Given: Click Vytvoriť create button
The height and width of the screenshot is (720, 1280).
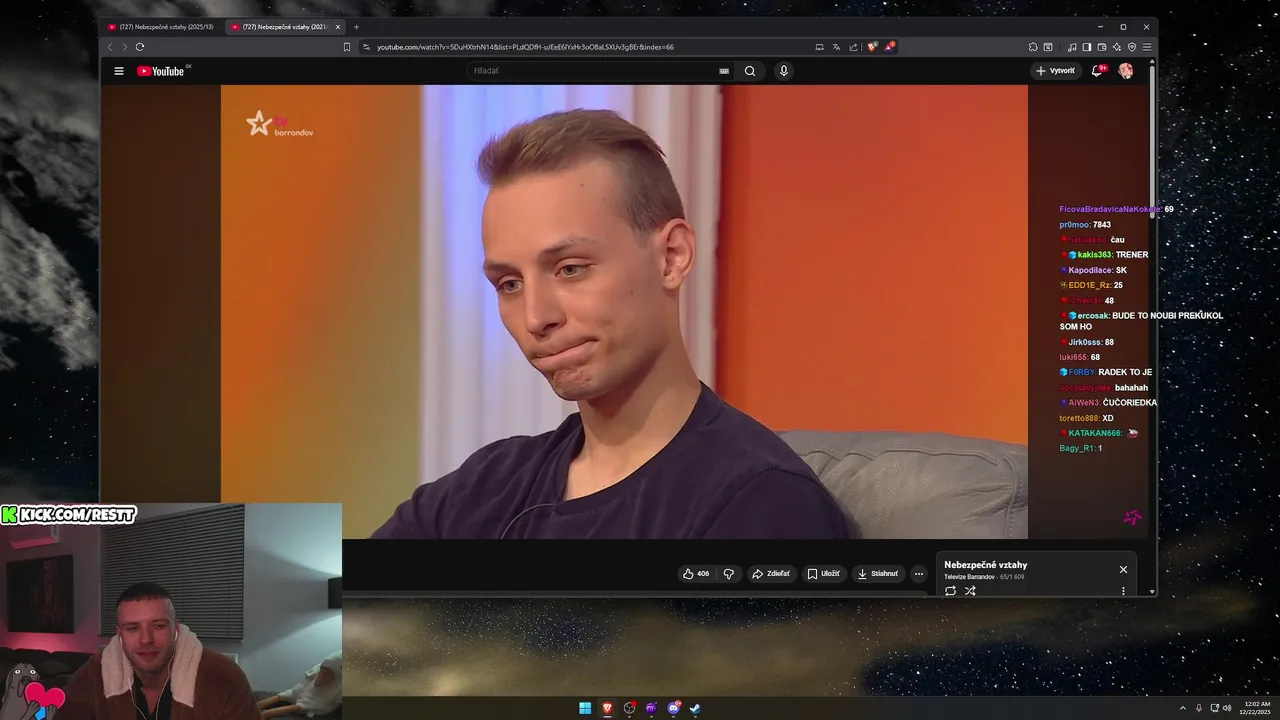Looking at the screenshot, I should [x=1056, y=71].
